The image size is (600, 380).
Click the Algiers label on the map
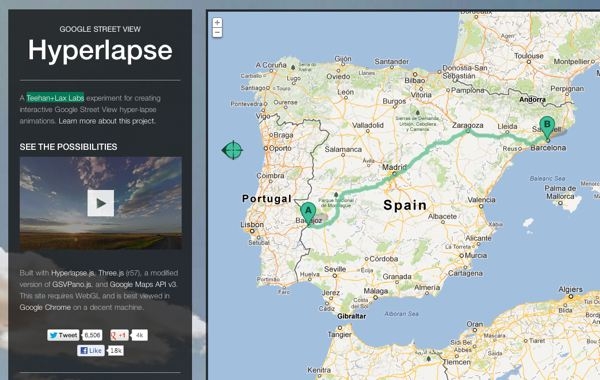pyautogui.click(x=571, y=289)
